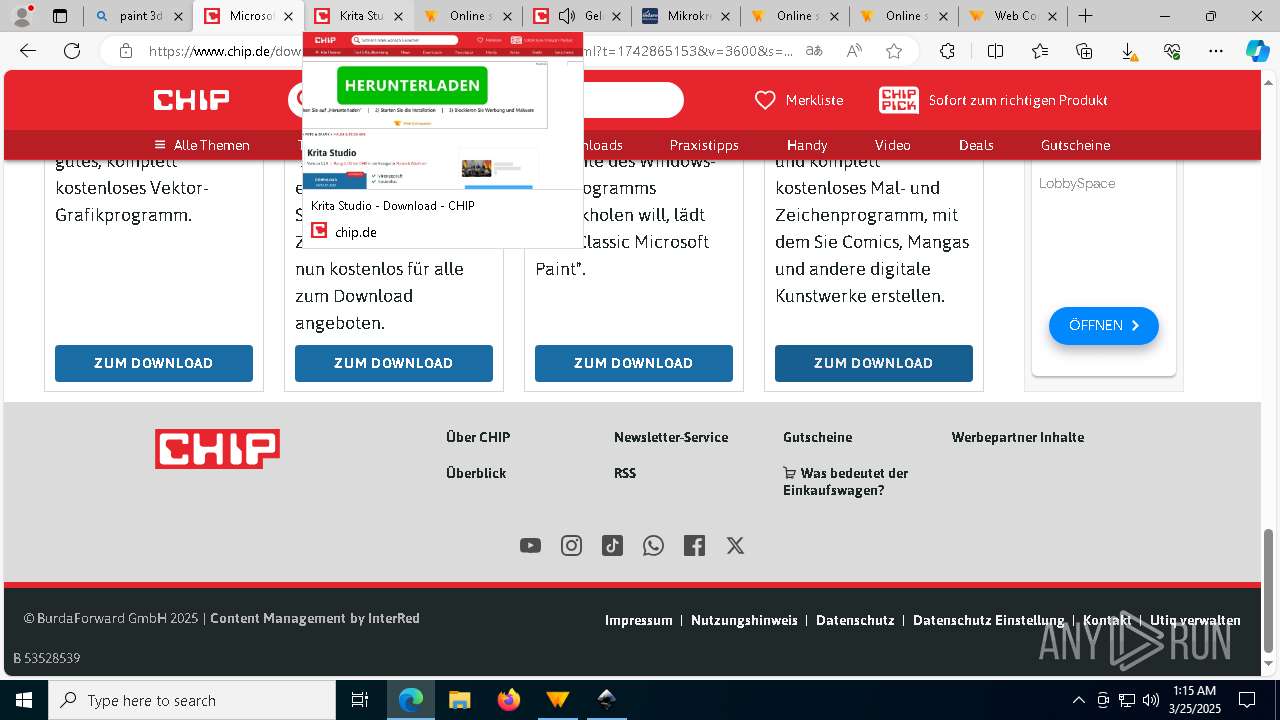This screenshot has height=720, width=1280.
Task: Open Edge Settings and more menu
Action: 1216,51
